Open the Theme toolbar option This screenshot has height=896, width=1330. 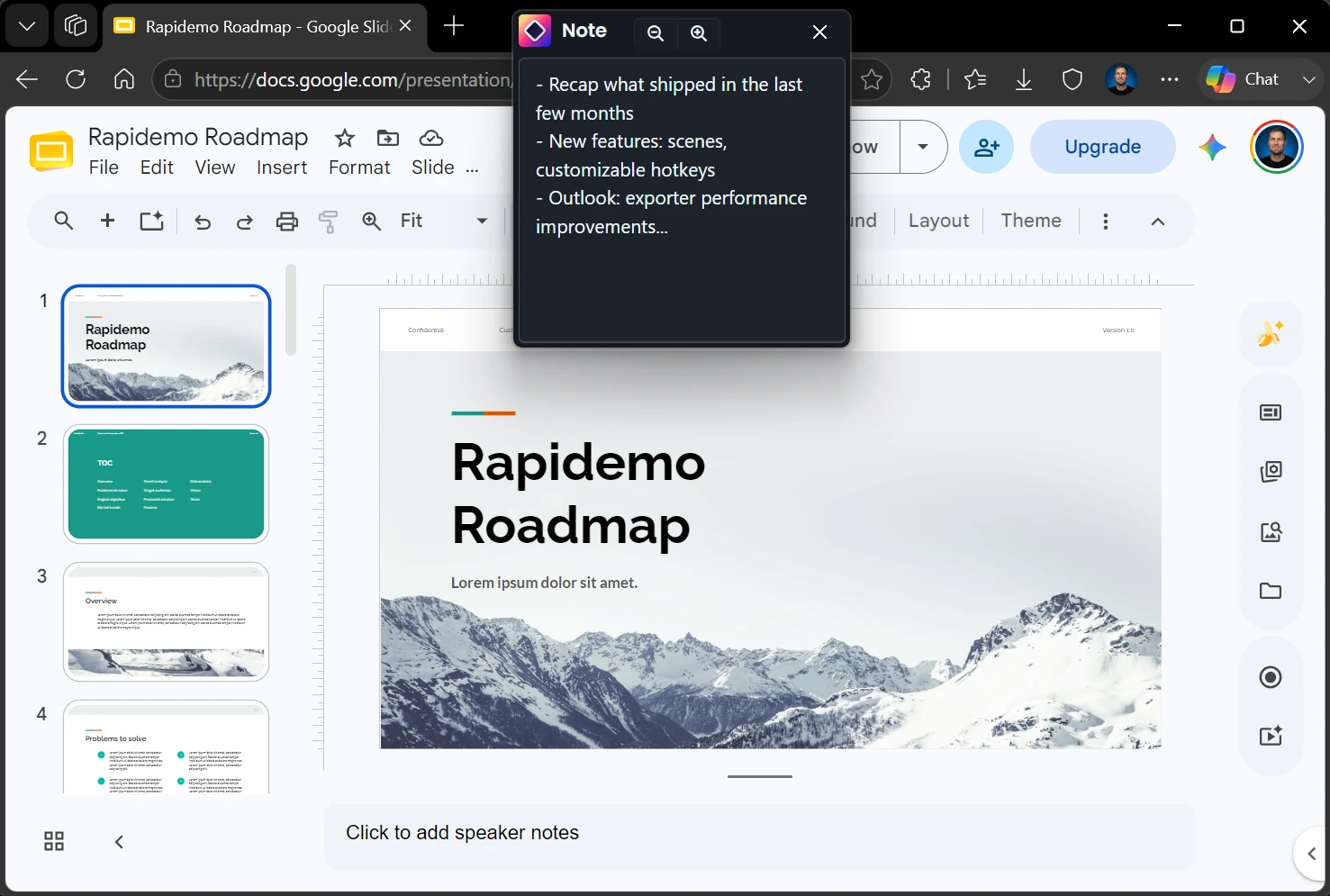point(1031,221)
